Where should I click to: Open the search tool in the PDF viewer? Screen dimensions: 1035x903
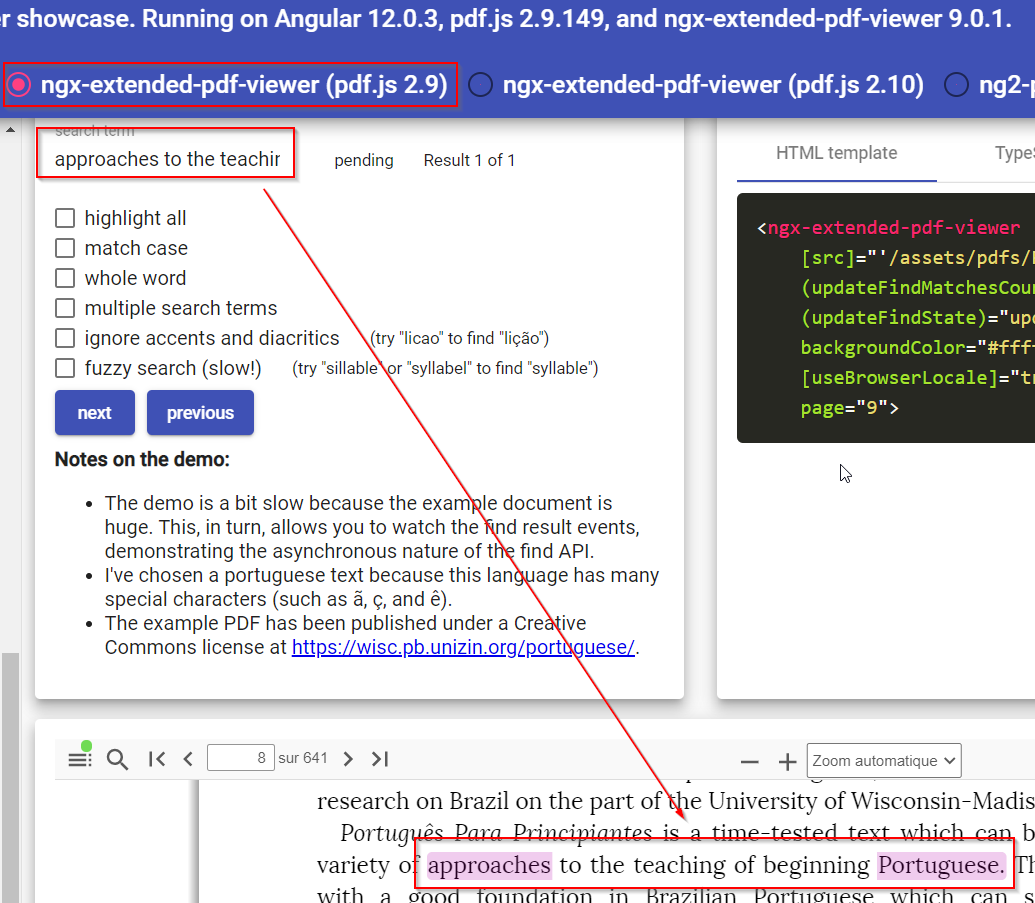[x=117, y=758]
